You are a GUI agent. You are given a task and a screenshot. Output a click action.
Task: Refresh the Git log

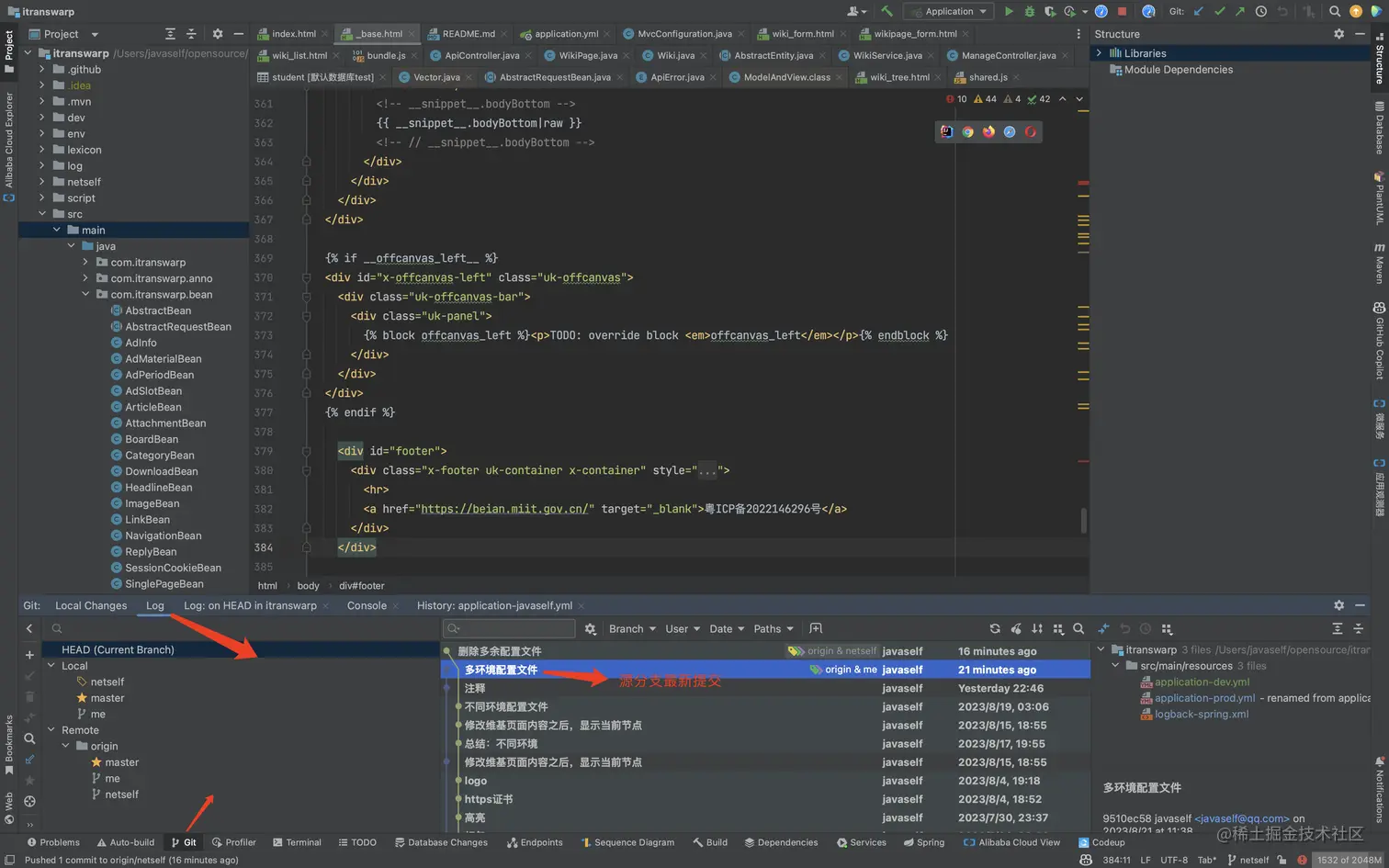click(995, 628)
